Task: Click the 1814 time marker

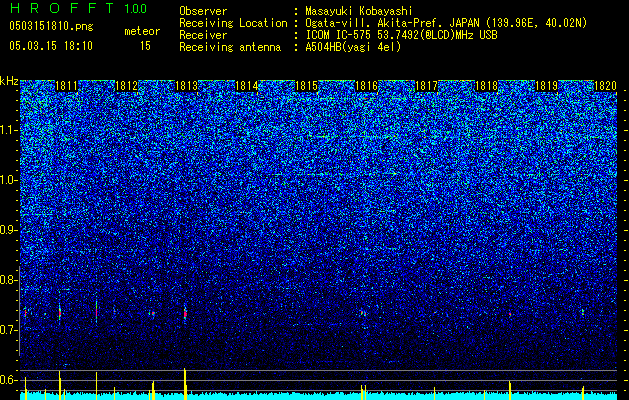Action: (246, 86)
